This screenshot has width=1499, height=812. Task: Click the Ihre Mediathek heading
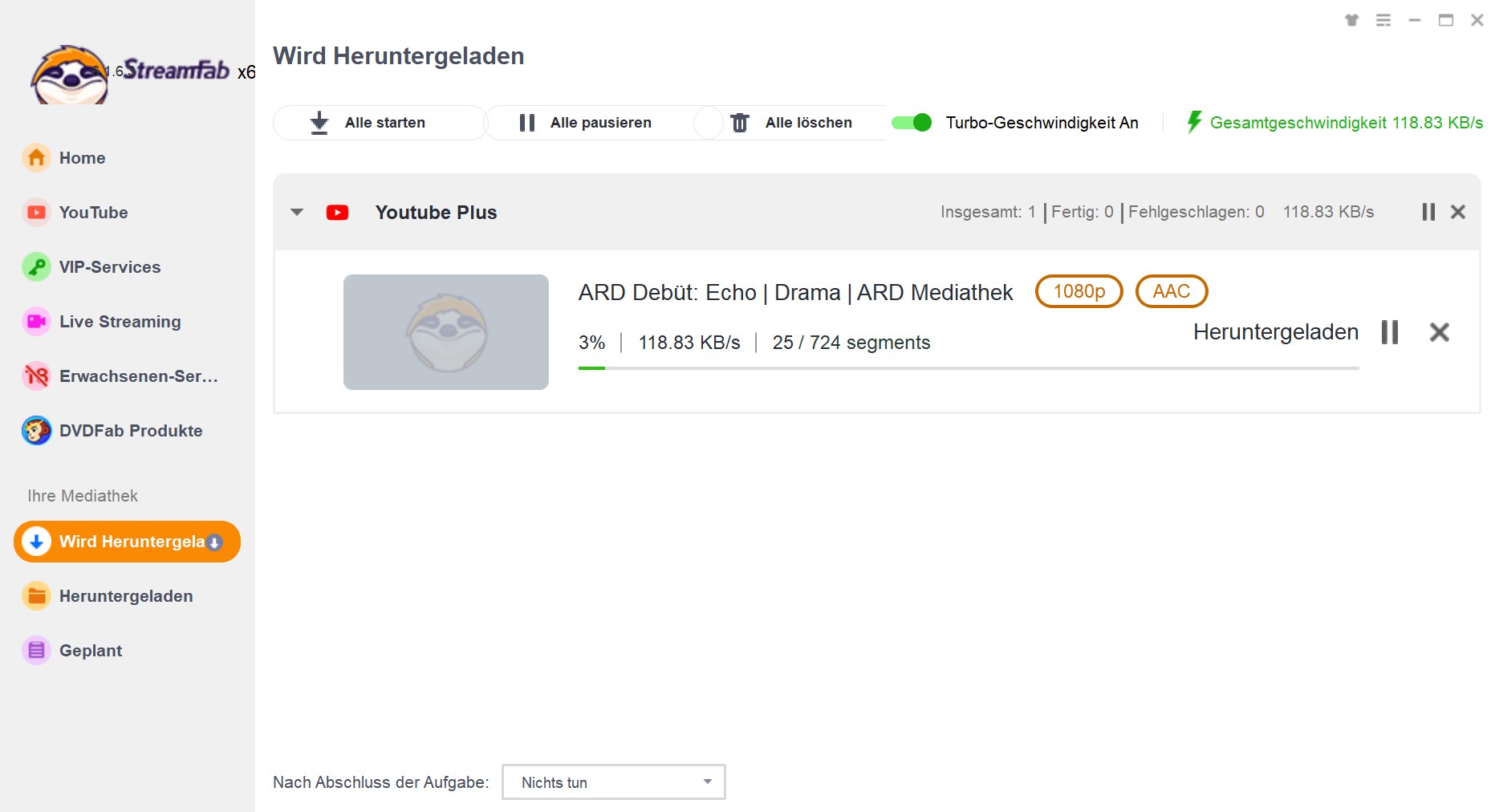click(x=83, y=496)
